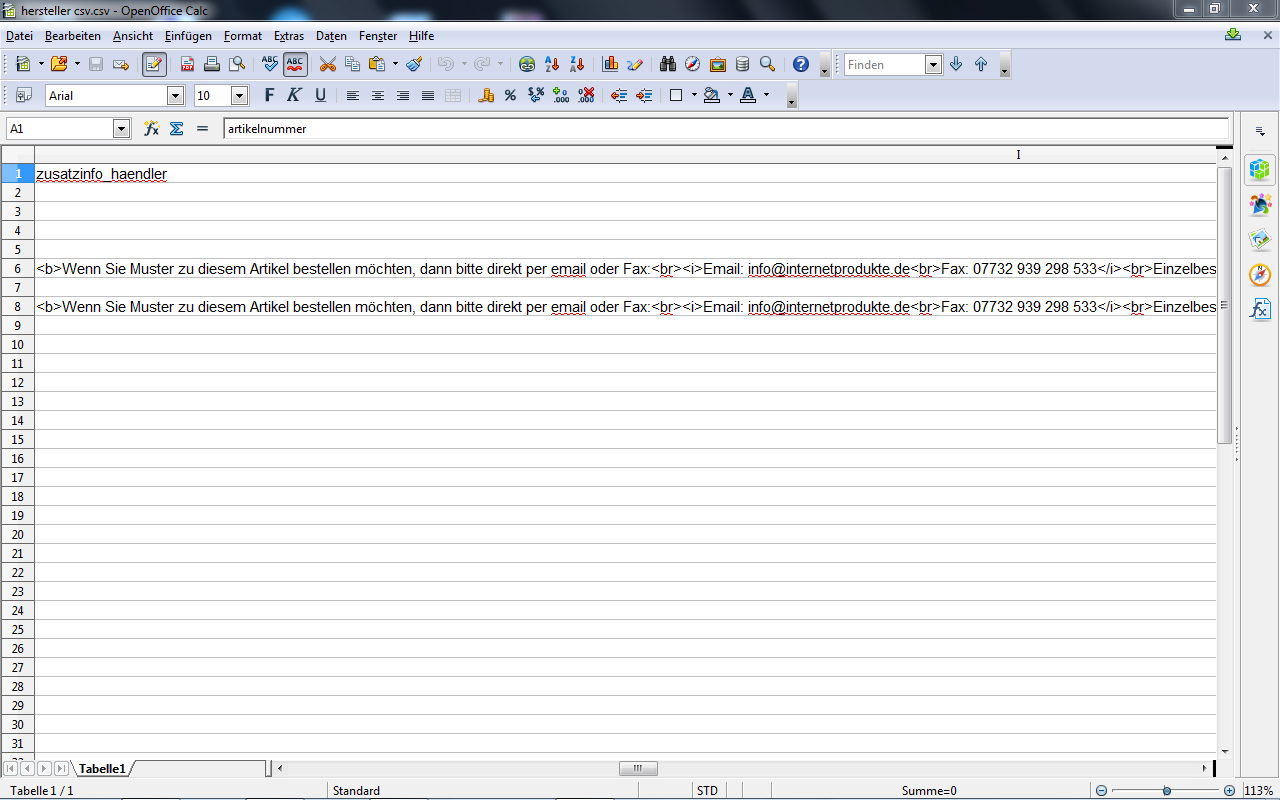The height and width of the screenshot is (800, 1280).
Task: Open the Page Preview icon
Action: click(237, 64)
